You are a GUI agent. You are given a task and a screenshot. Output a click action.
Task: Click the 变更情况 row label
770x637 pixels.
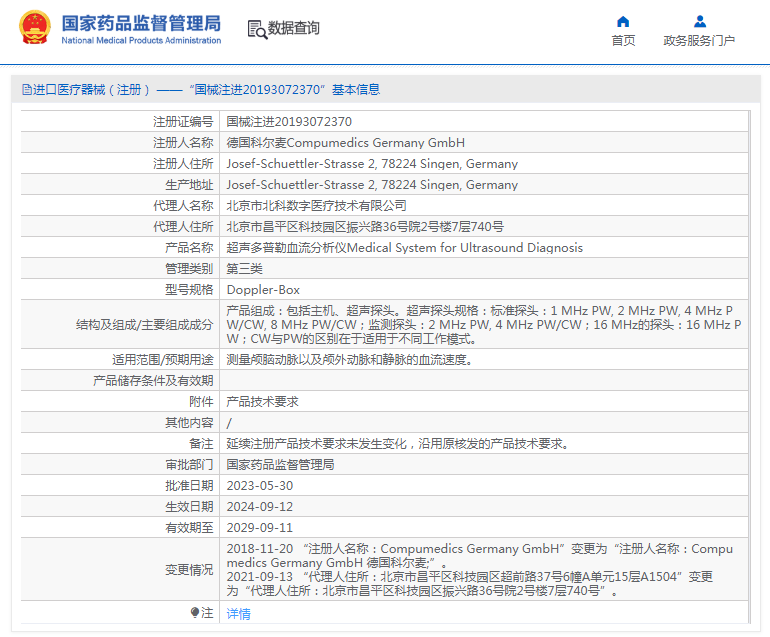pyautogui.click(x=189, y=570)
